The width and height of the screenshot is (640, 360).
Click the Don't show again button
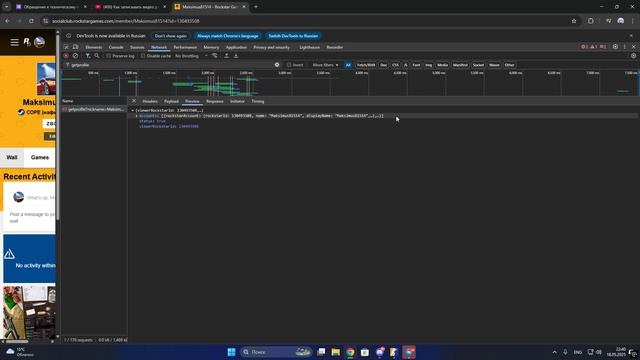pyautogui.click(x=171, y=36)
